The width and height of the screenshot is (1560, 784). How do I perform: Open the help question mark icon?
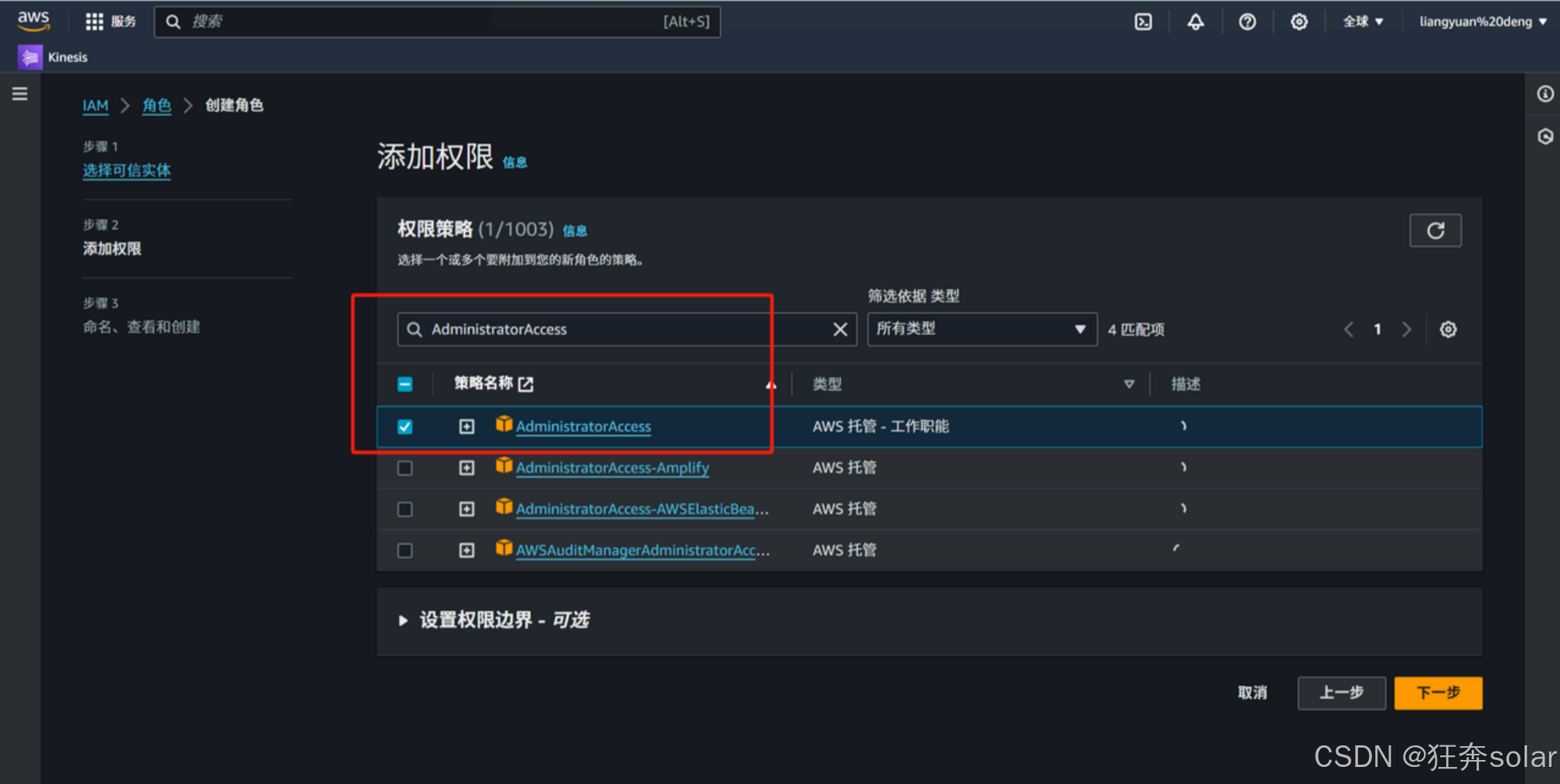[1248, 22]
